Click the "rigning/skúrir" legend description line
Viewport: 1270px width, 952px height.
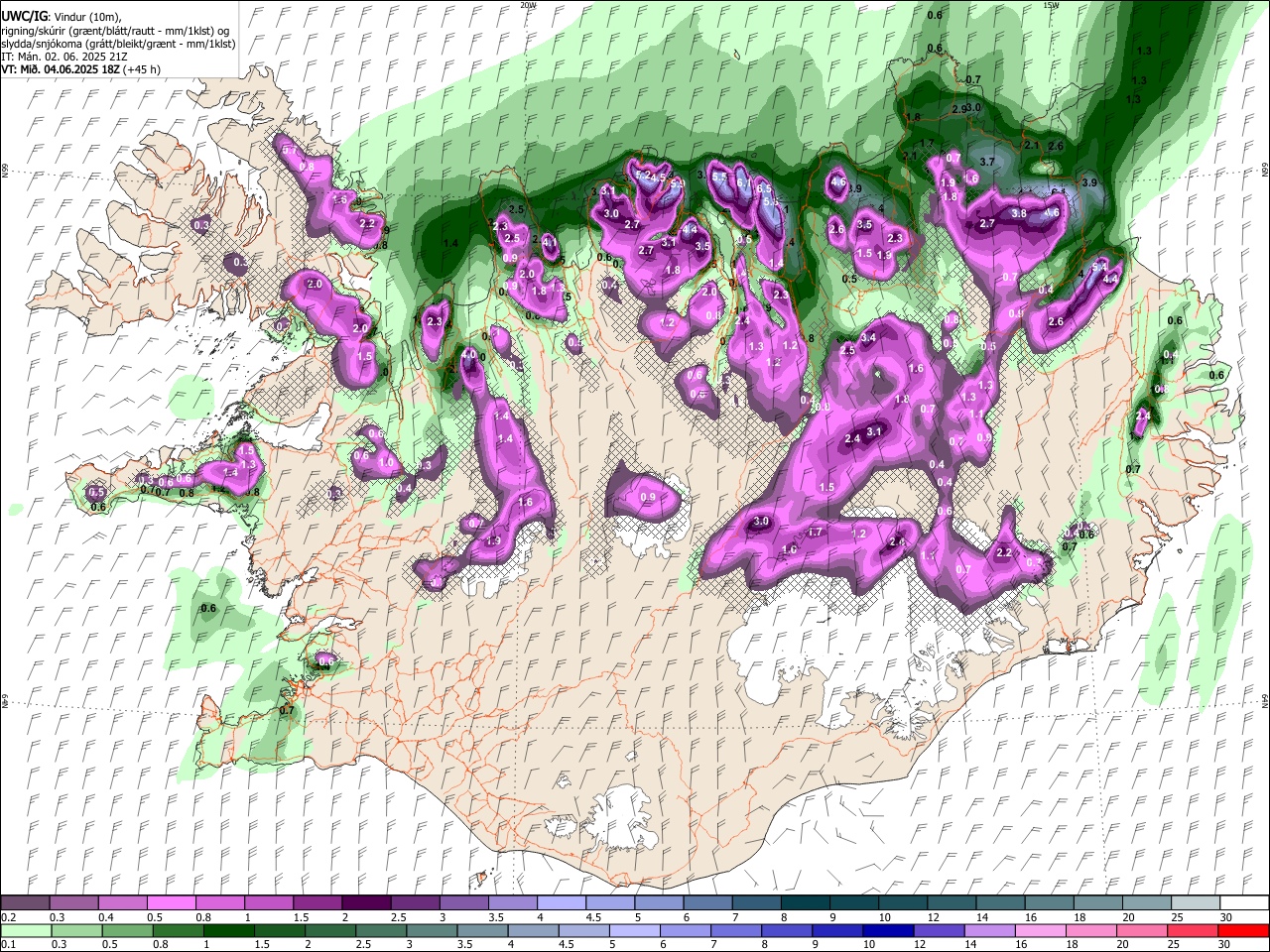[115, 31]
